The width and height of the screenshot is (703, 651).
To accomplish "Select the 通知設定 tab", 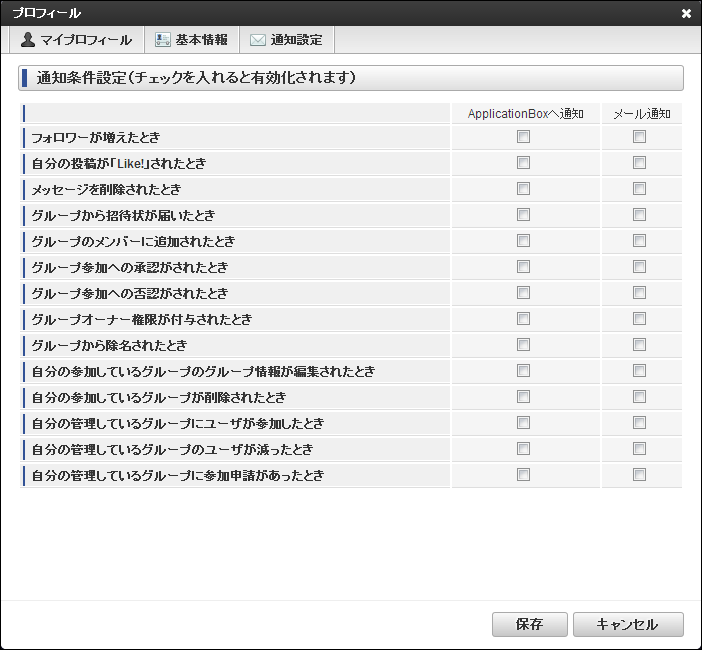I will pos(287,40).
